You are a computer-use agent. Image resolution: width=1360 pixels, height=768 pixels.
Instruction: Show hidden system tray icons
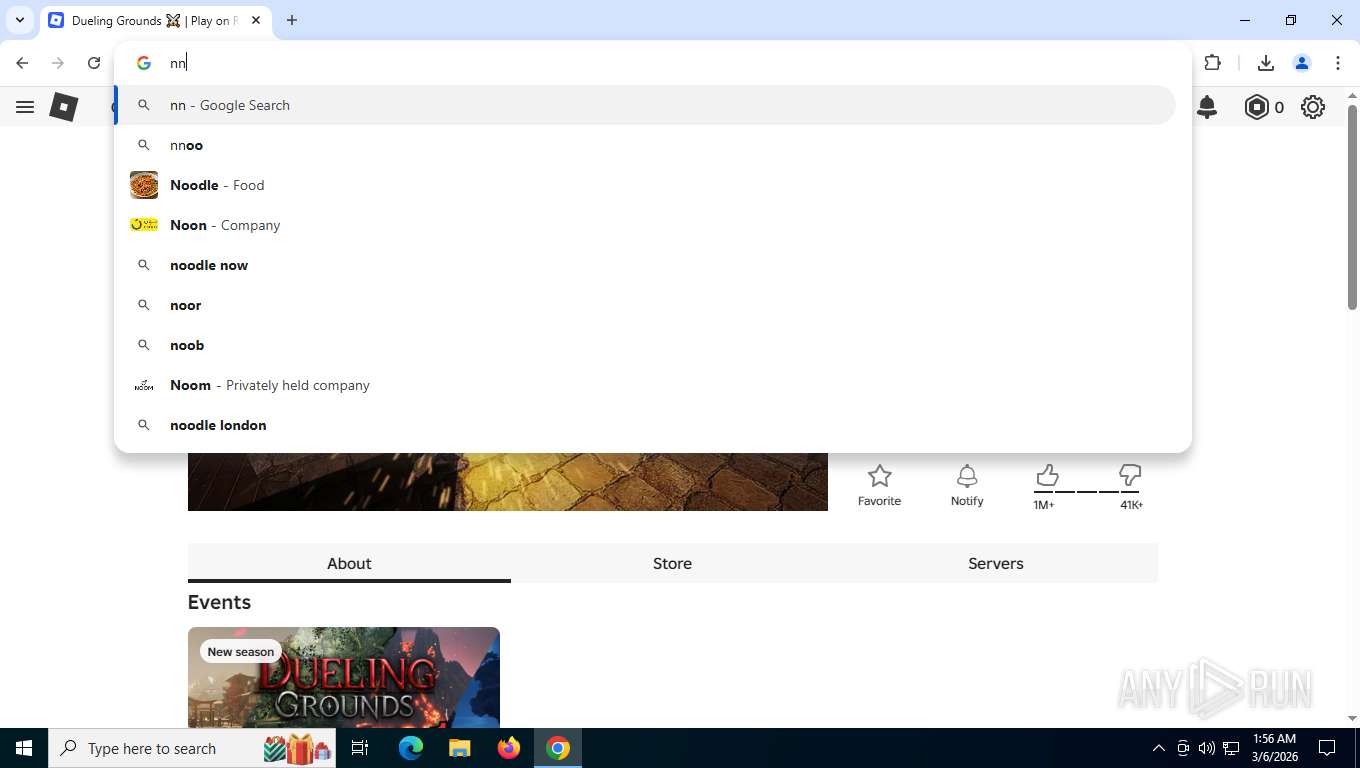(1159, 748)
